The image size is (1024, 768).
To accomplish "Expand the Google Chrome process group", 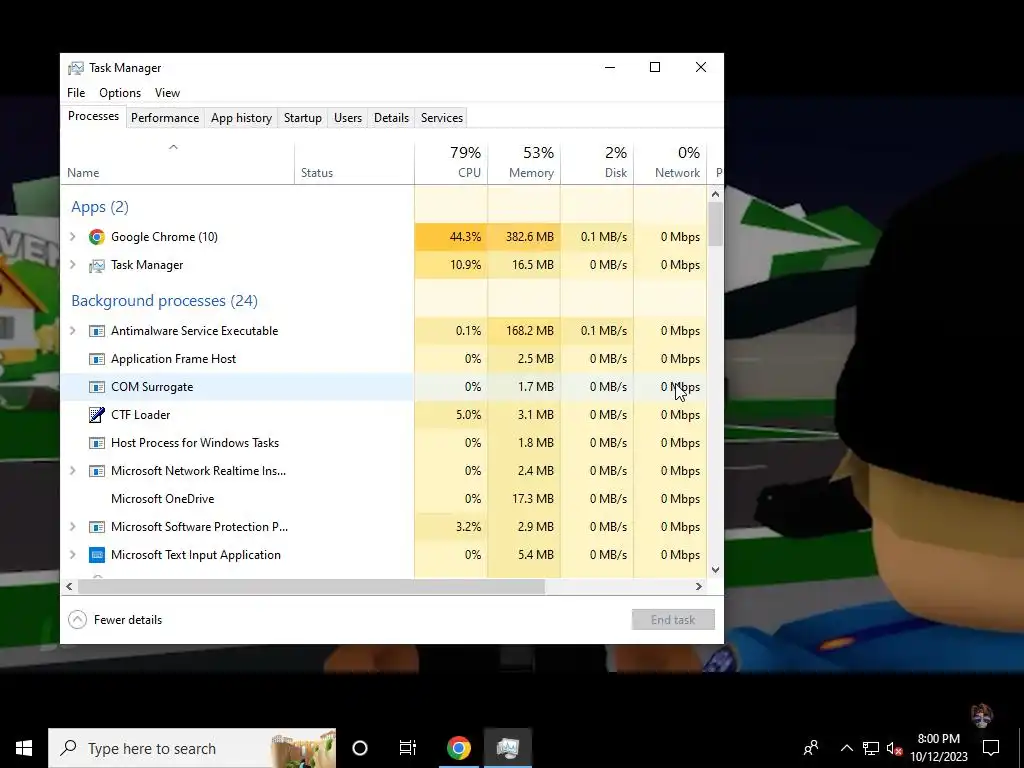I will point(72,237).
